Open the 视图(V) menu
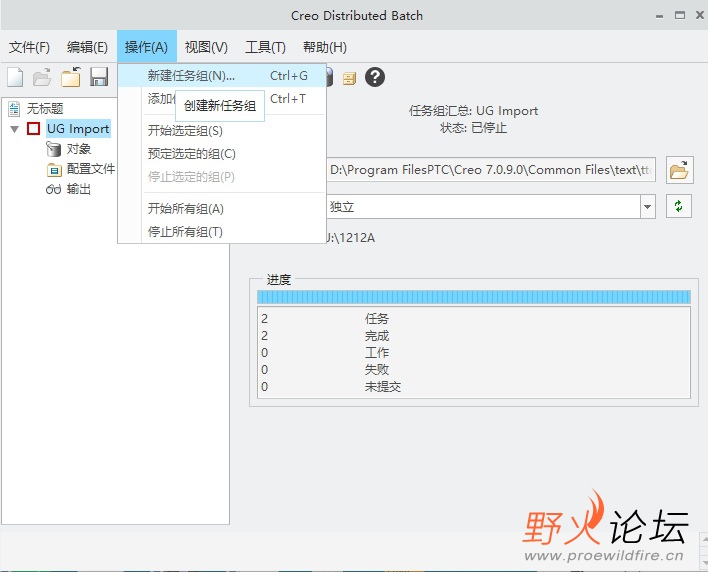The height and width of the screenshot is (572, 708). tap(206, 47)
